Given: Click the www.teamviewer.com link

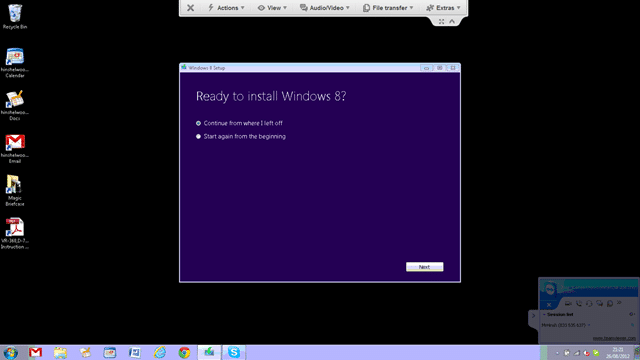Looking at the screenshot, I should pyautogui.click(x=614, y=338).
